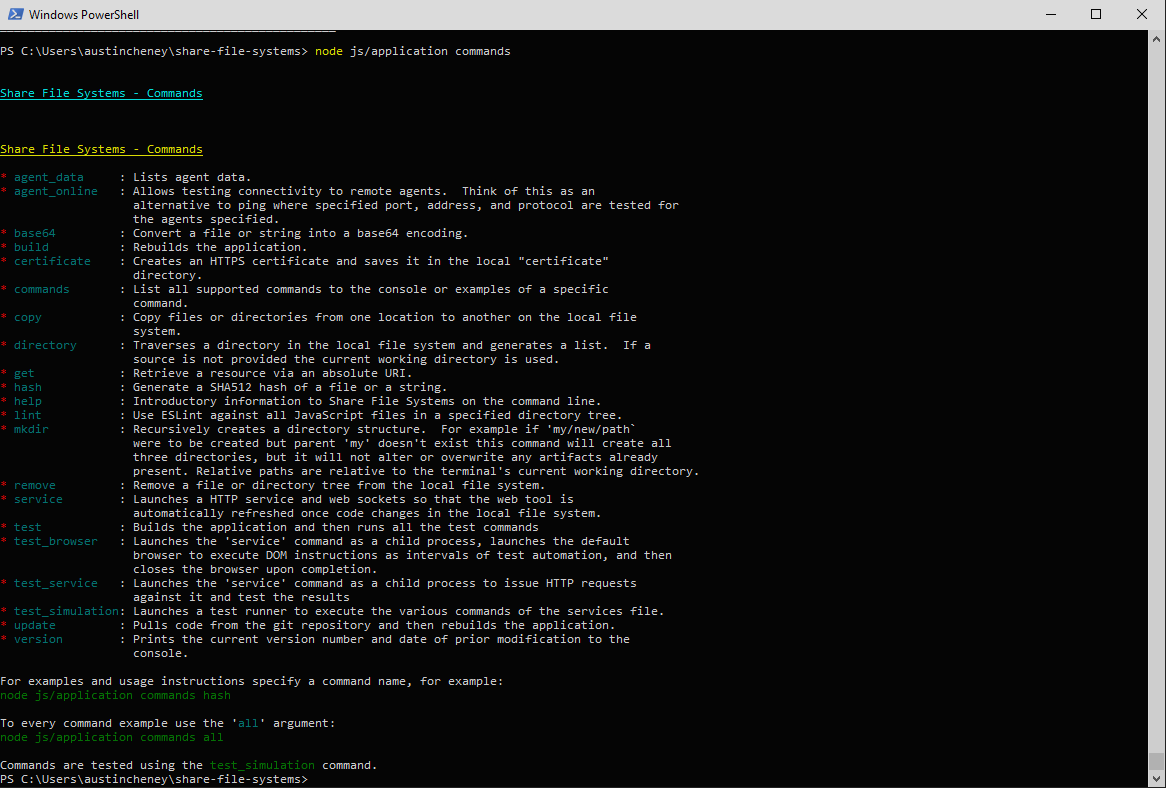Click the scrollbar up arrow

(1157, 38)
